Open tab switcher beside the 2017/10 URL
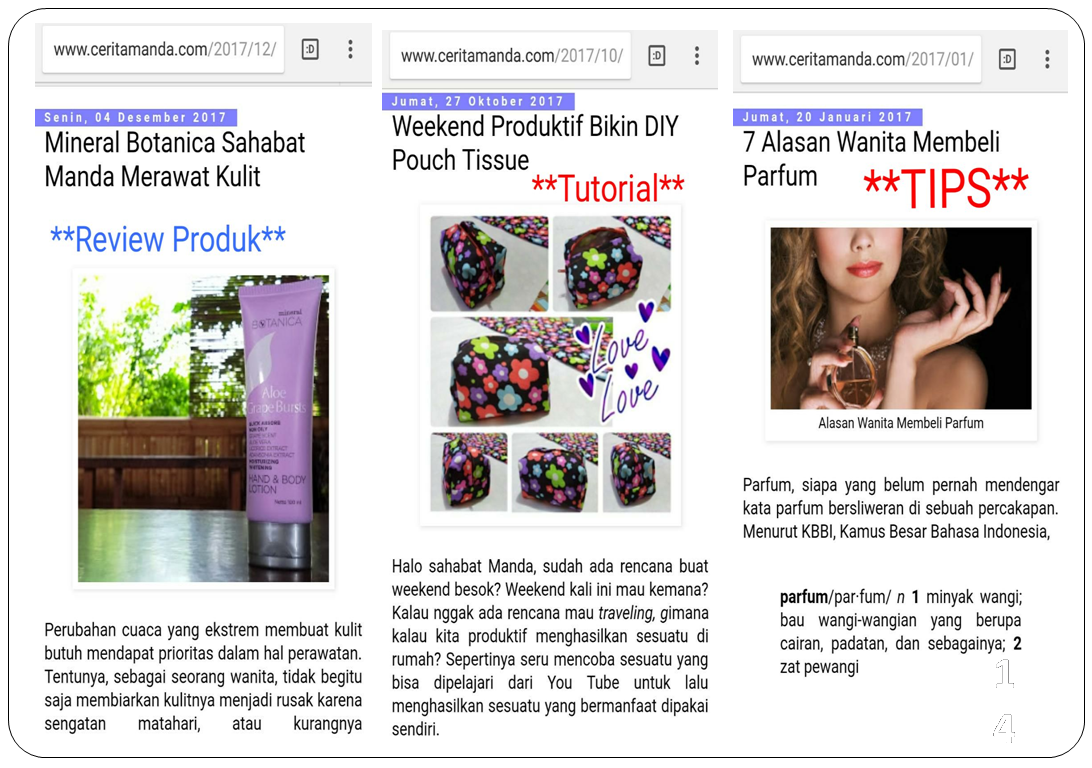 click(657, 55)
